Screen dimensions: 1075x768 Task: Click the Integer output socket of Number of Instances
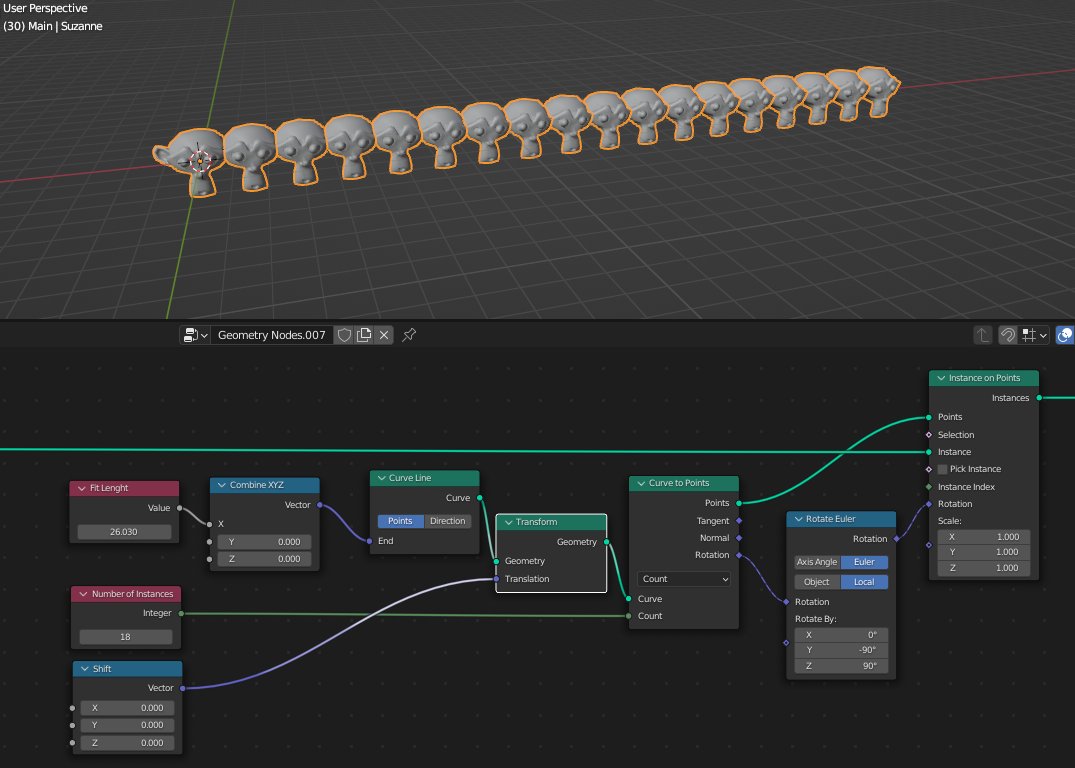pos(181,613)
